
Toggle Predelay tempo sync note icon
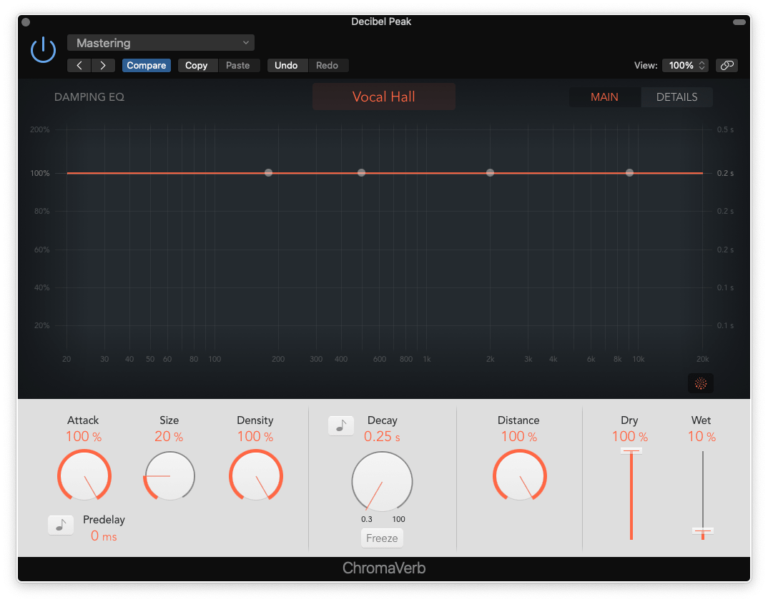click(61, 525)
